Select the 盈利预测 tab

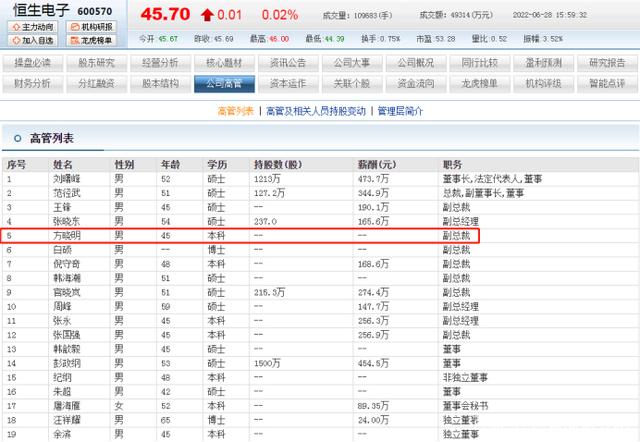544,63
